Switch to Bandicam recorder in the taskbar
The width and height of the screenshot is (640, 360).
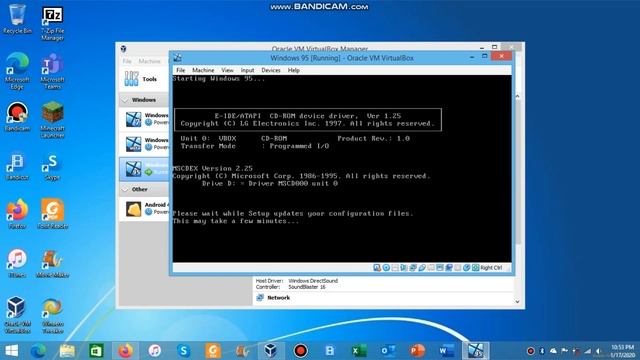300,351
